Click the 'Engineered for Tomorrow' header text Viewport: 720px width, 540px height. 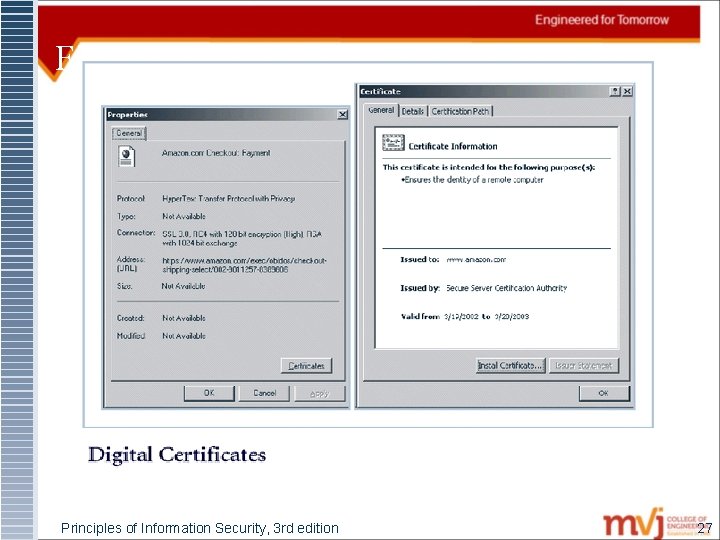[x=602, y=20]
